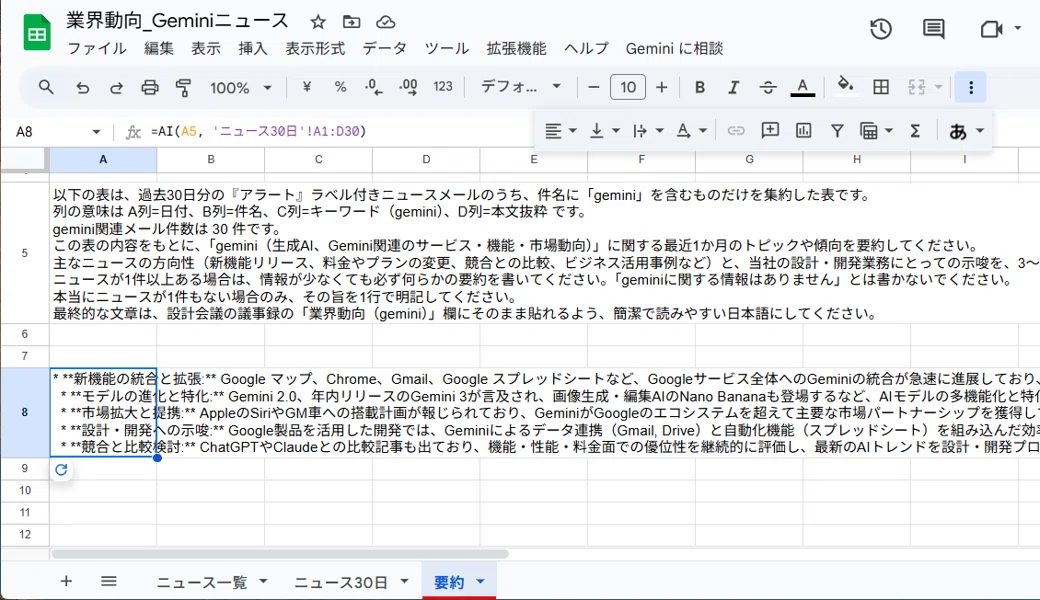Refresh the AI result in A8
This screenshot has width=1040, height=600.
61,469
